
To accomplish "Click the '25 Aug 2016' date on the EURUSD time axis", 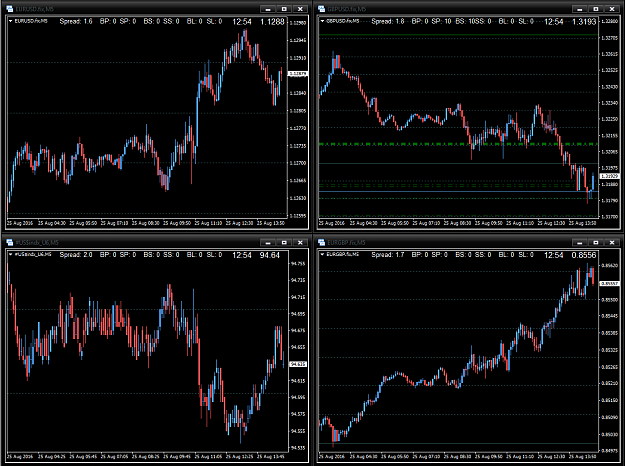I will [20, 223].
